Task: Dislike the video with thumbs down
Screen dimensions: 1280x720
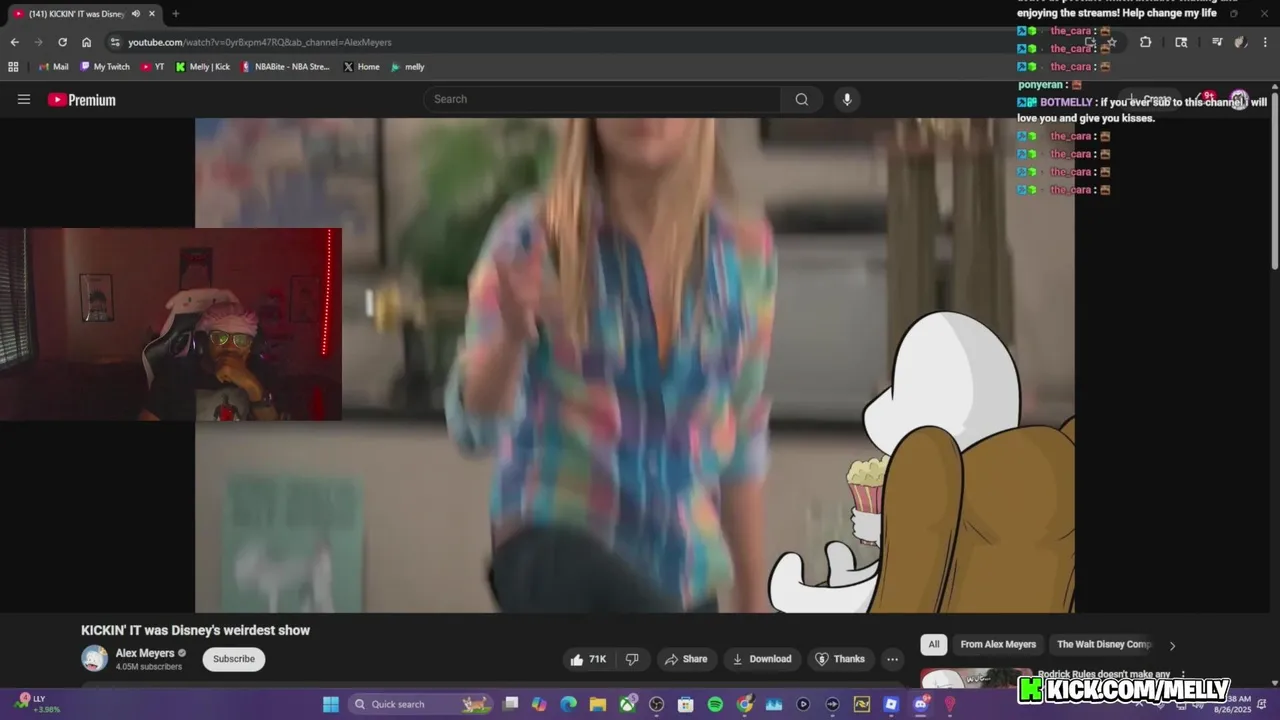Action: click(x=632, y=659)
